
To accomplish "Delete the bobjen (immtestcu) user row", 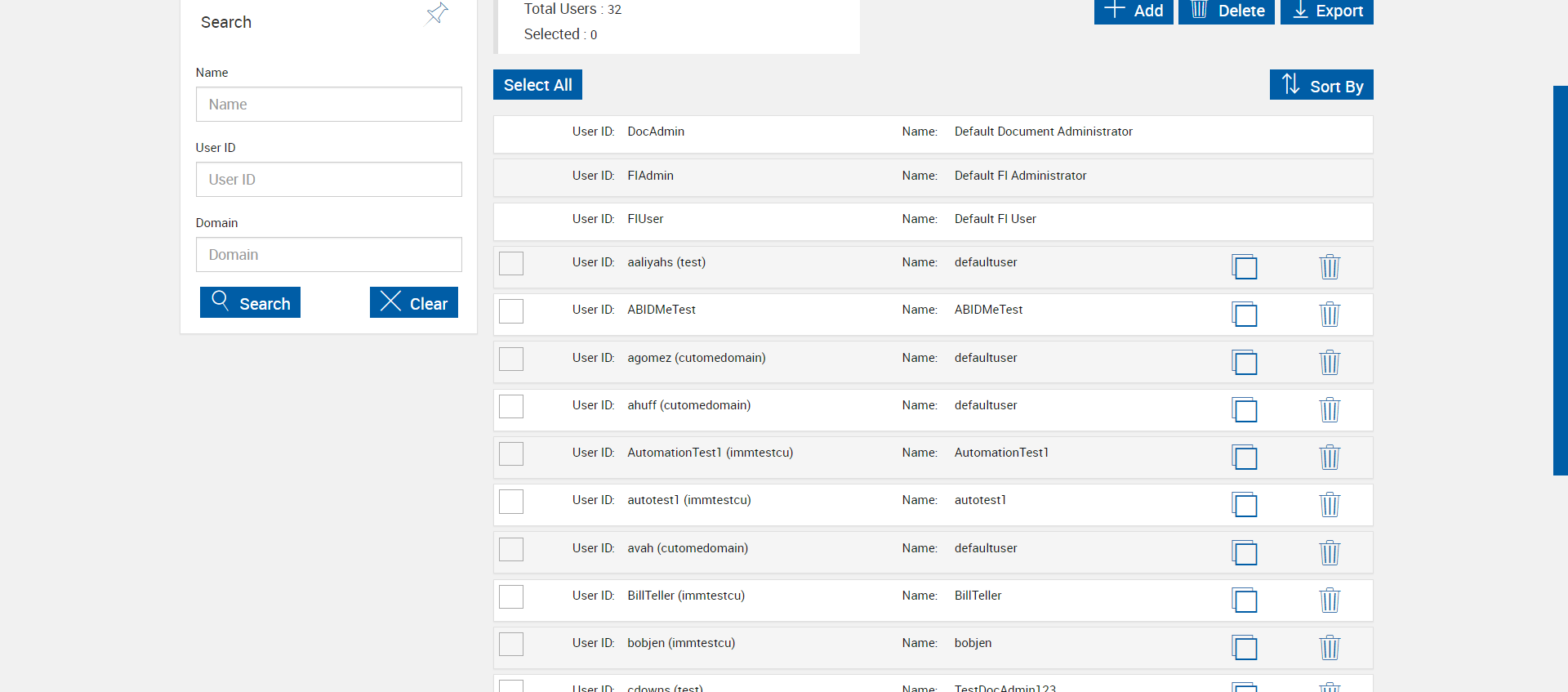I will point(1330,647).
